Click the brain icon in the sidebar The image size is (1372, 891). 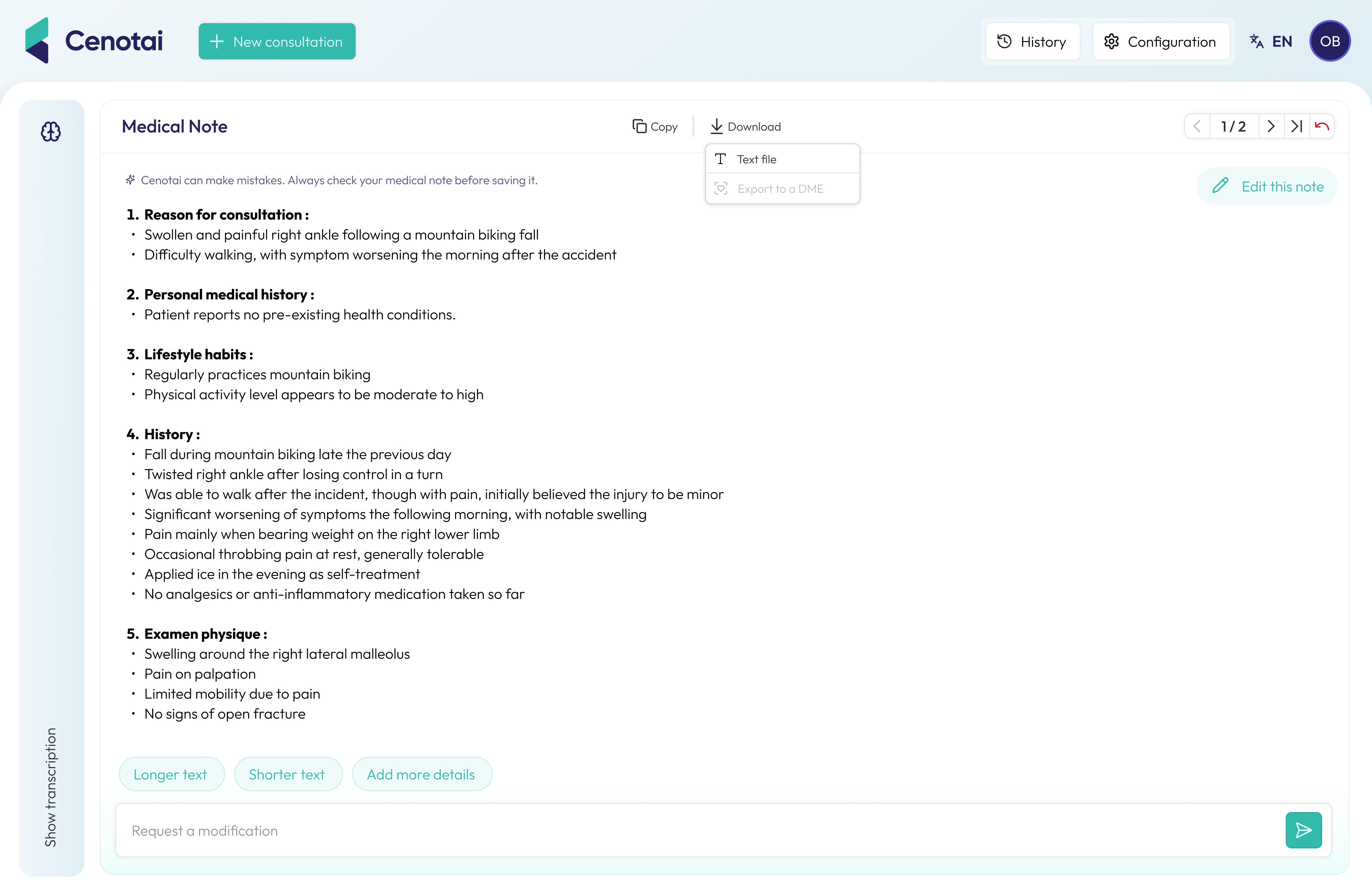click(x=51, y=131)
